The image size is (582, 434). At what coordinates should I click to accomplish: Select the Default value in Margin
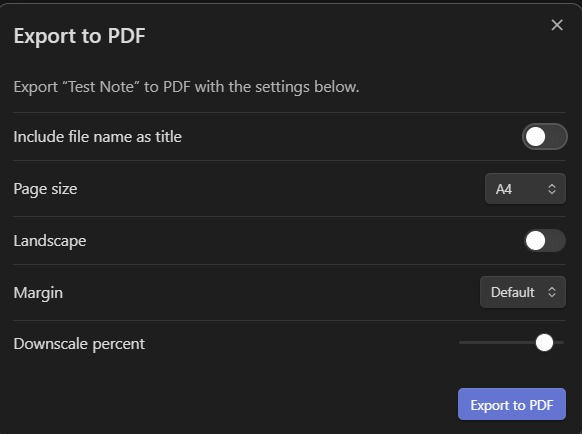[513, 292]
